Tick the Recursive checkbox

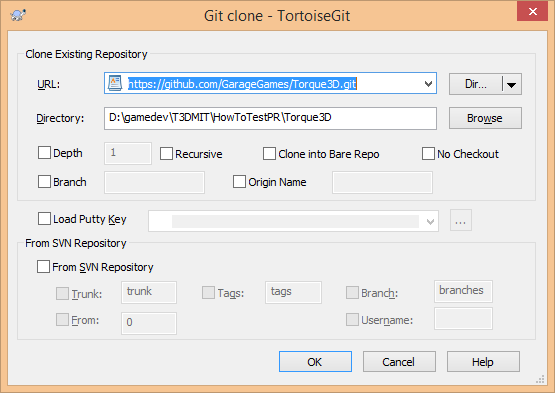click(166, 154)
